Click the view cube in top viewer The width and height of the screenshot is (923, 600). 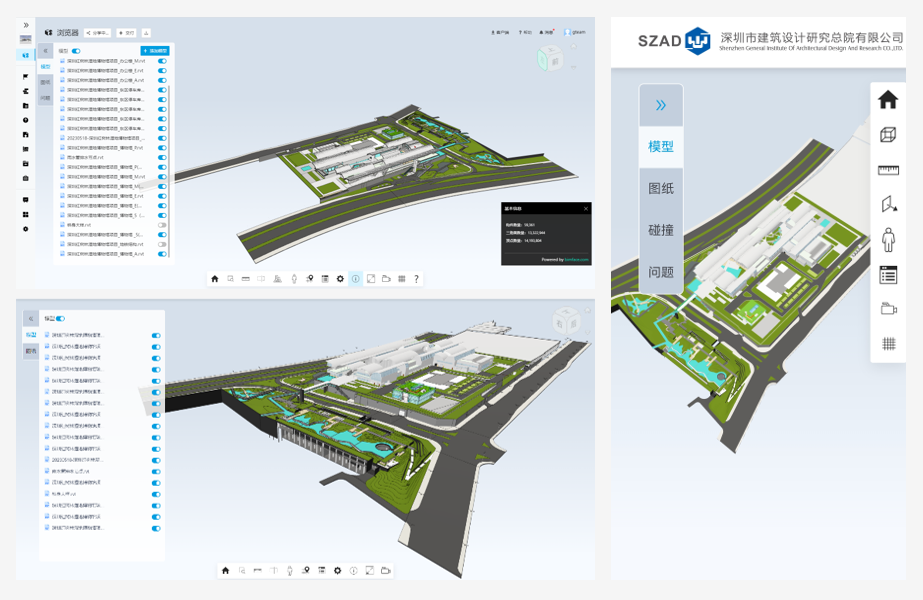[x=551, y=58]
